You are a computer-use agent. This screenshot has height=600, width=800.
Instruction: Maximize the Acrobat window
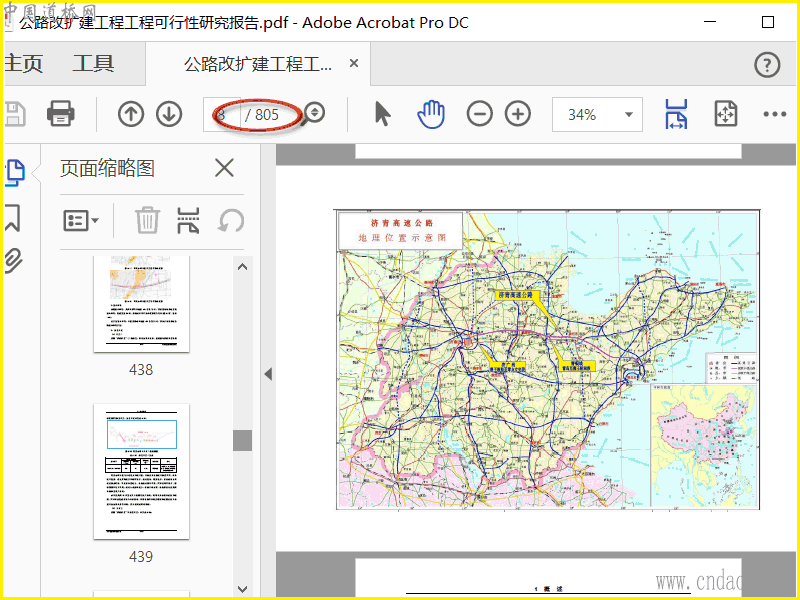(x=767, y=22)
